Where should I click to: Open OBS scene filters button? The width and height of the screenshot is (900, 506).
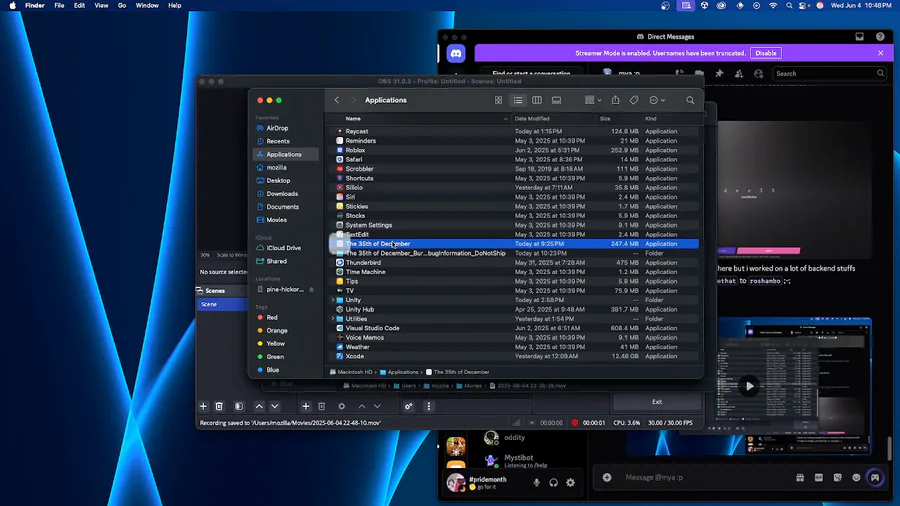[x=239, y=406]
